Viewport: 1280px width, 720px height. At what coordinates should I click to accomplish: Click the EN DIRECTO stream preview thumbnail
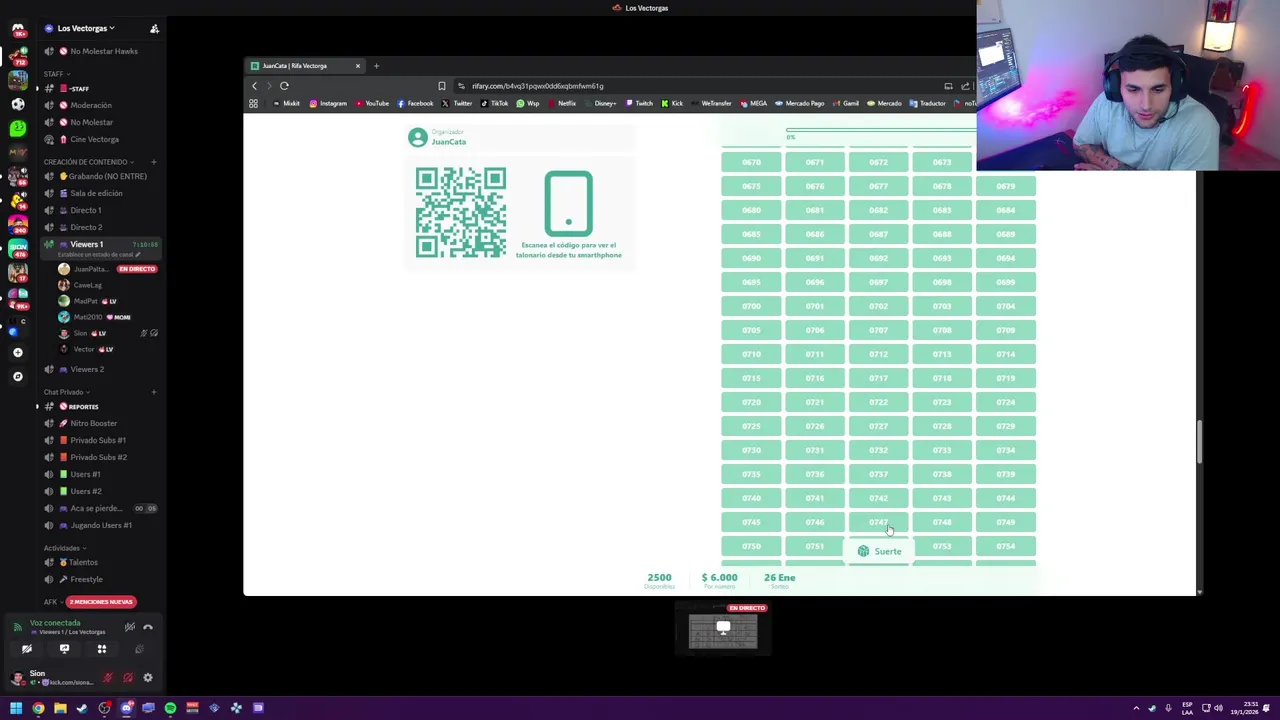[x=723, y=630]
